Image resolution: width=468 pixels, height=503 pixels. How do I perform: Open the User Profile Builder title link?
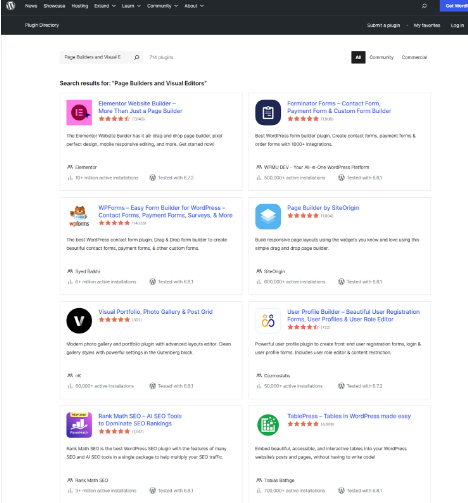(354, 315)
